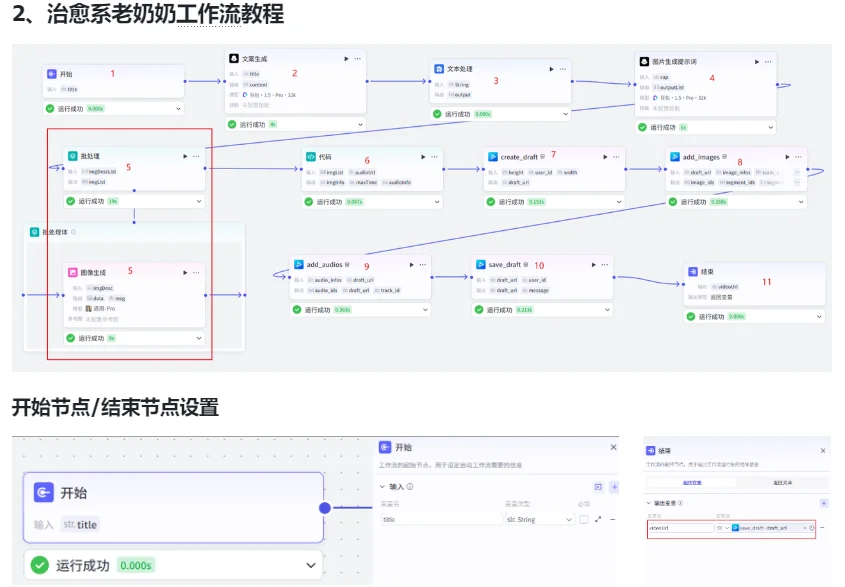
Task: Add output variable in 结束 panel with plus
Action: point(823,503)
